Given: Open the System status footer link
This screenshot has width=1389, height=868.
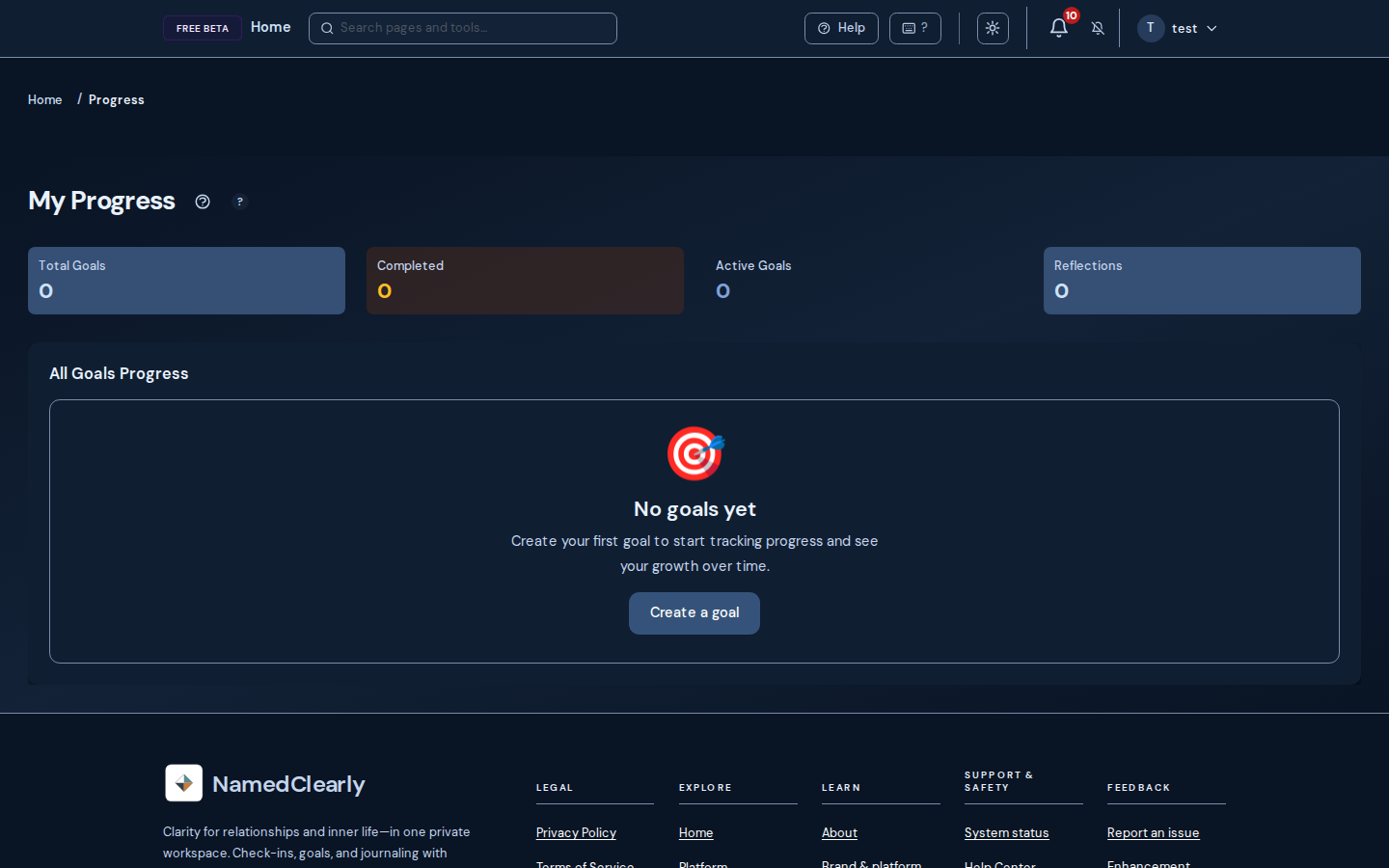Looking at the screenshot, I should coord(1006,833).
